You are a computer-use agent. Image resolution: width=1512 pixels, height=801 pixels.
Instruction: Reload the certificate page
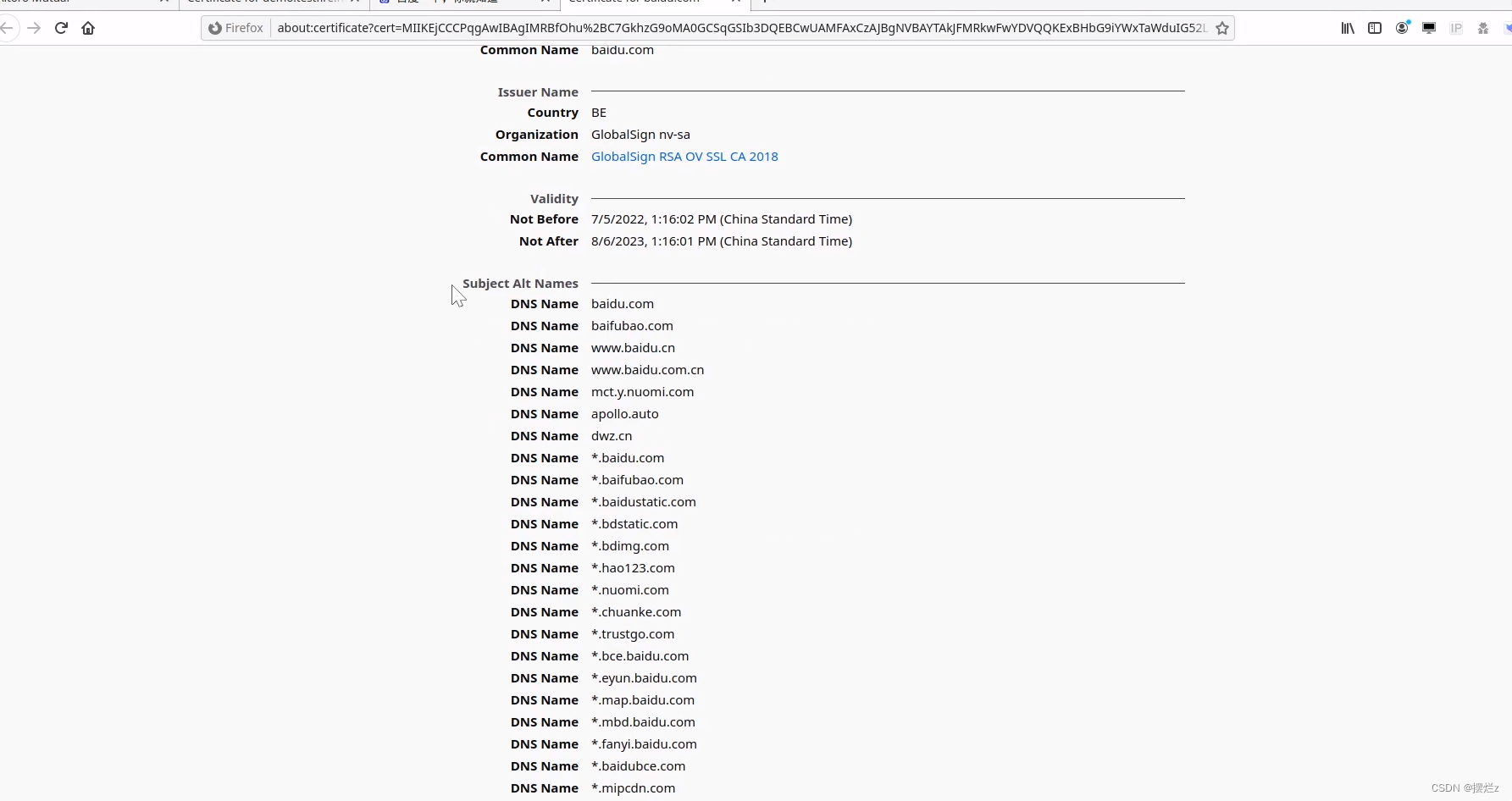coord(61,28)
